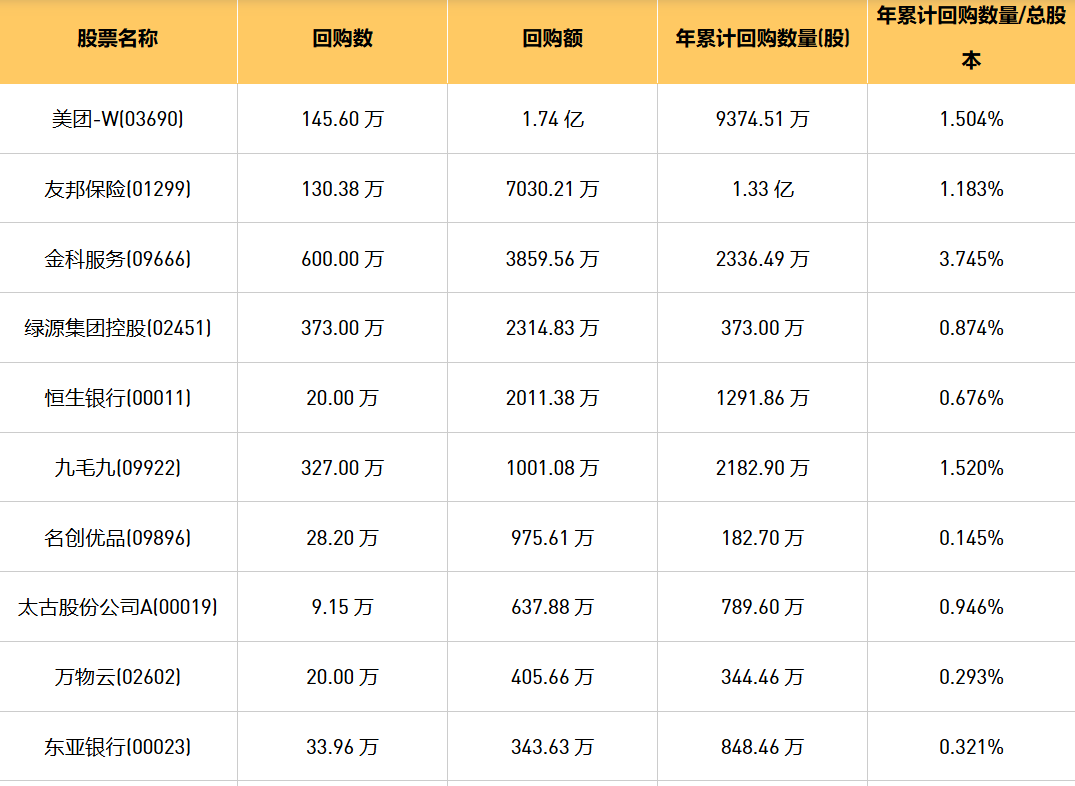The image size is (1075, 786).
Task: Select the 绿源集团控股(02451) stock name cell
Action: tap(117, 329)
